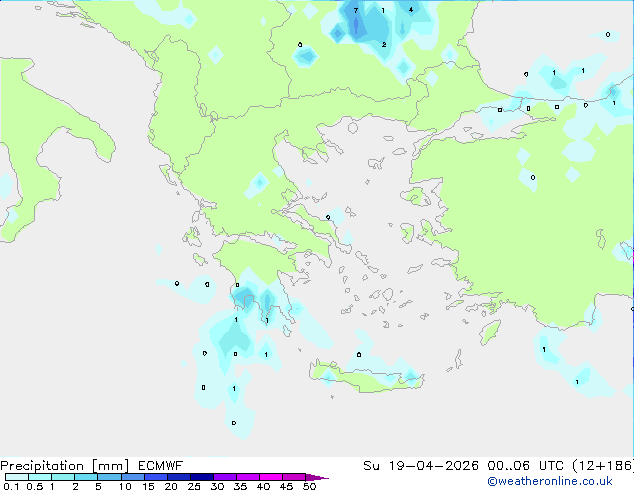Click the legend label '25'
The width and height of the screenshot is (634, 490).
coord(194,486)
